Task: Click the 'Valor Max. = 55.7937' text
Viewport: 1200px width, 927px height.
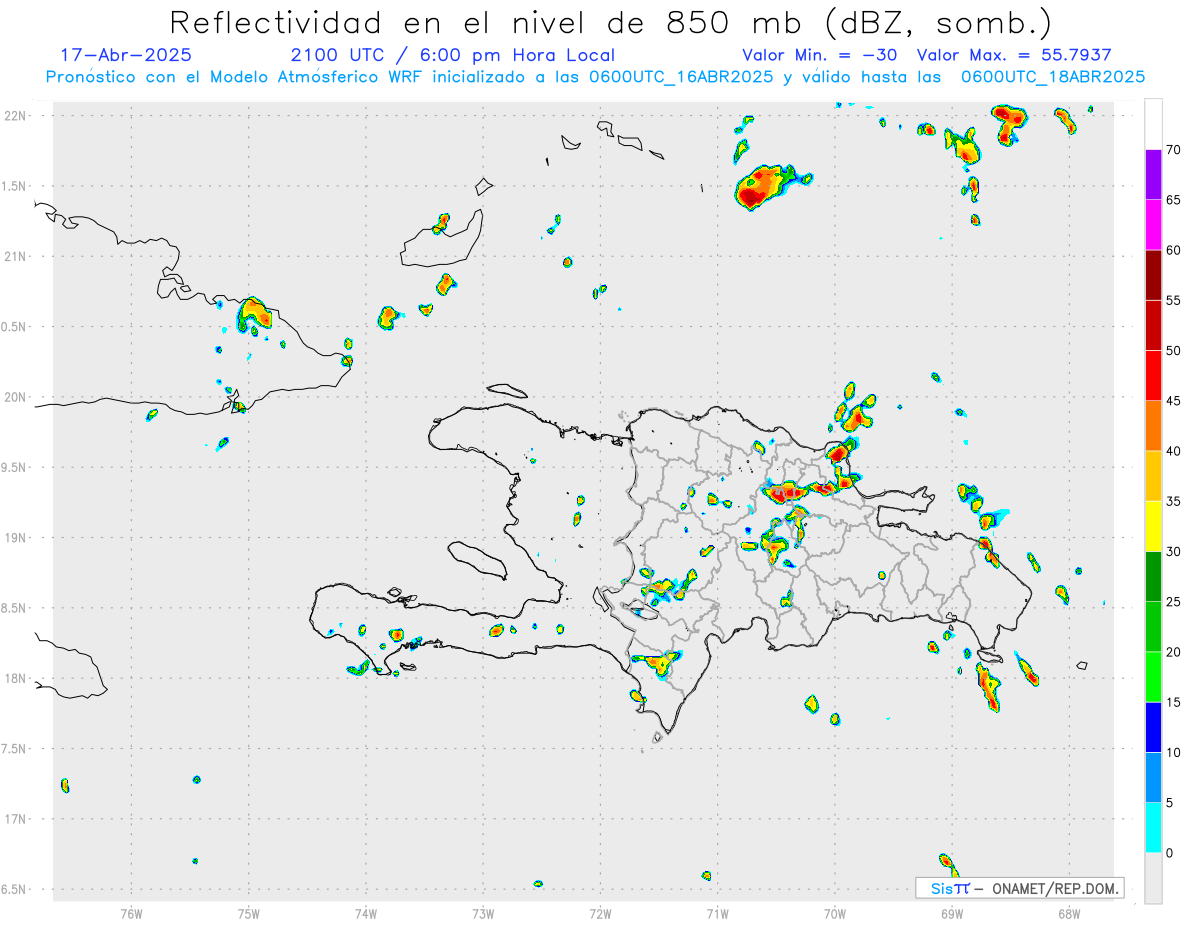Action: coord(1014,55)
